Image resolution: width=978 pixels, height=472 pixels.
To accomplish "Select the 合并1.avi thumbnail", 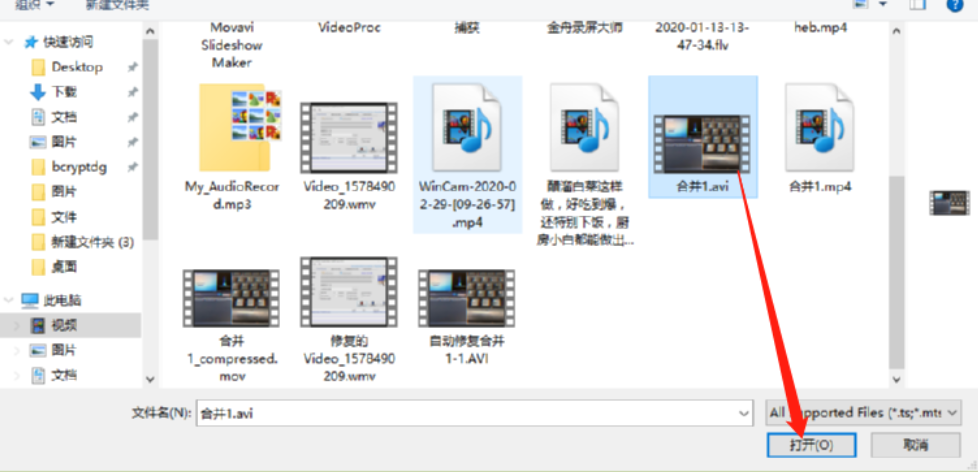I will pos(702,144).
